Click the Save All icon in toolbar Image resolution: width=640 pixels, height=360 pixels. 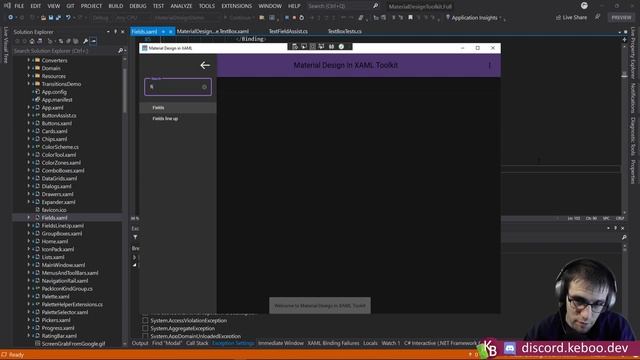click(x=58, y=18)
